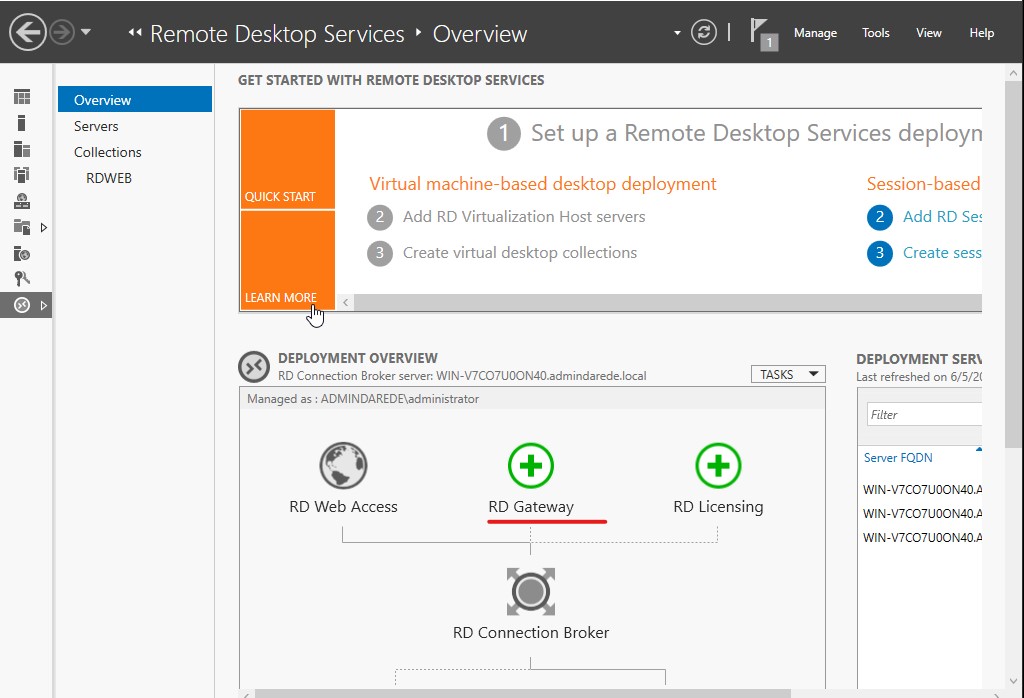The height and width of the screenshot is (698, 1024).
Task: Click the Filter field in Deployment Servers
Action: pos(924,415)
